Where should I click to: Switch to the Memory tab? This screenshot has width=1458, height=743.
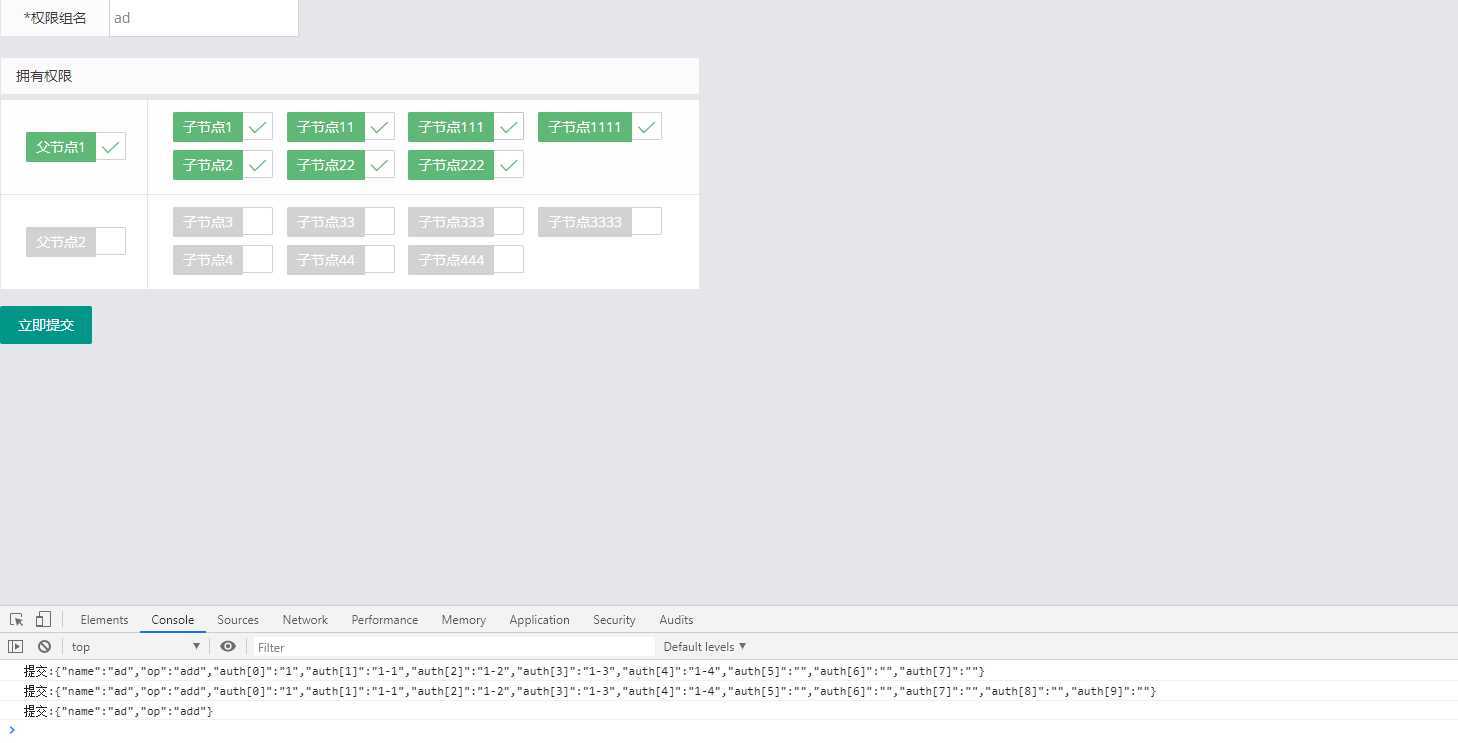(464, 620)
